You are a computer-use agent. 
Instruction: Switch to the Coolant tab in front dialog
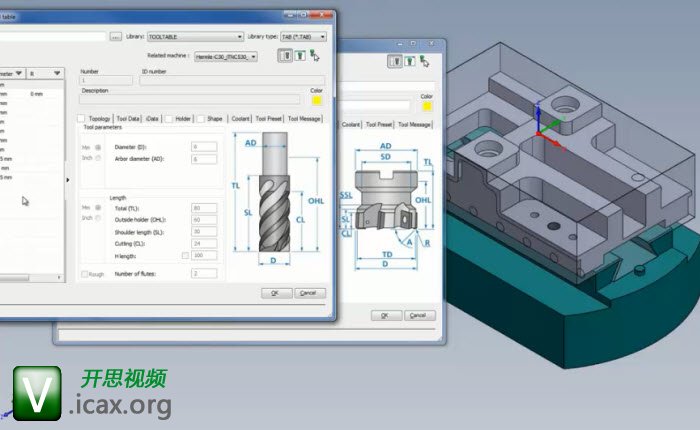[240, 119]
